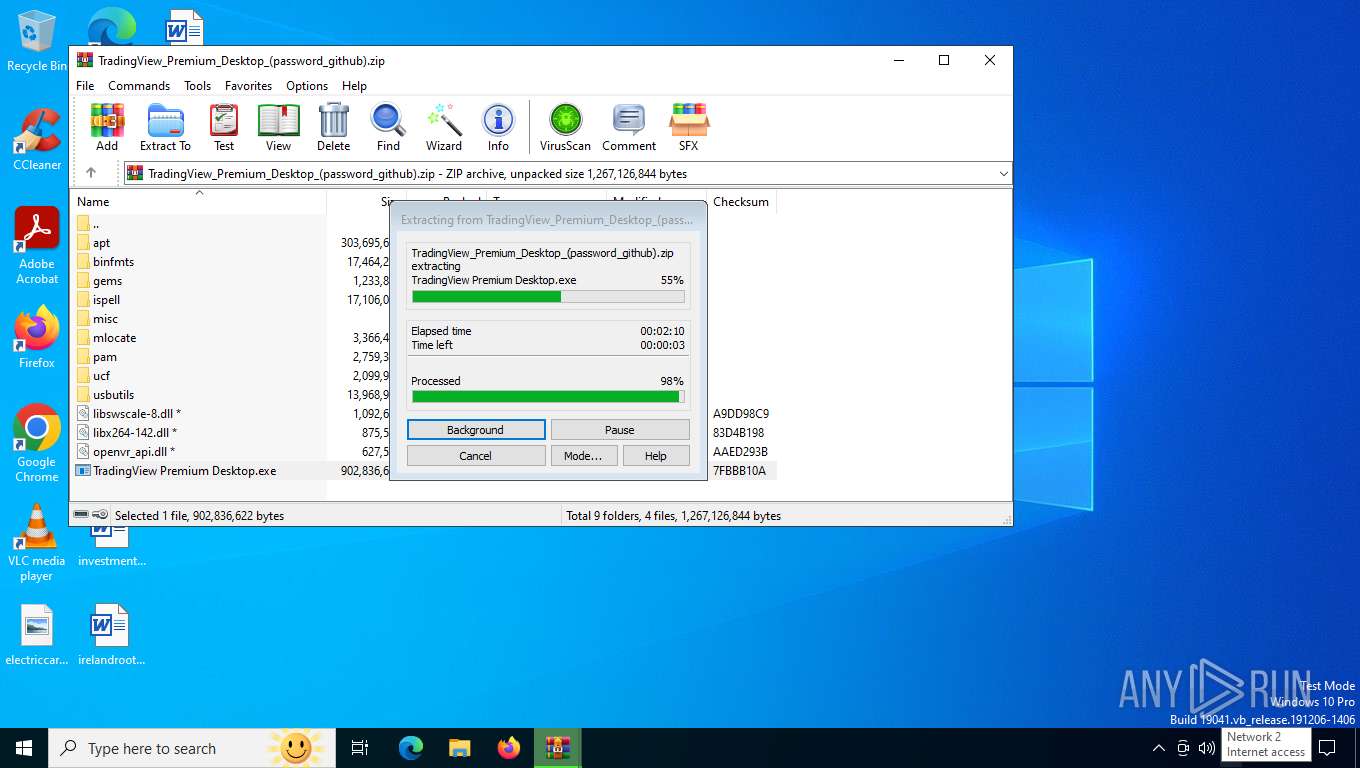The width and height of the screenshot is (1360, 768).
Task: Click the Help button in extraction dialog
Action: pos(656,456)
